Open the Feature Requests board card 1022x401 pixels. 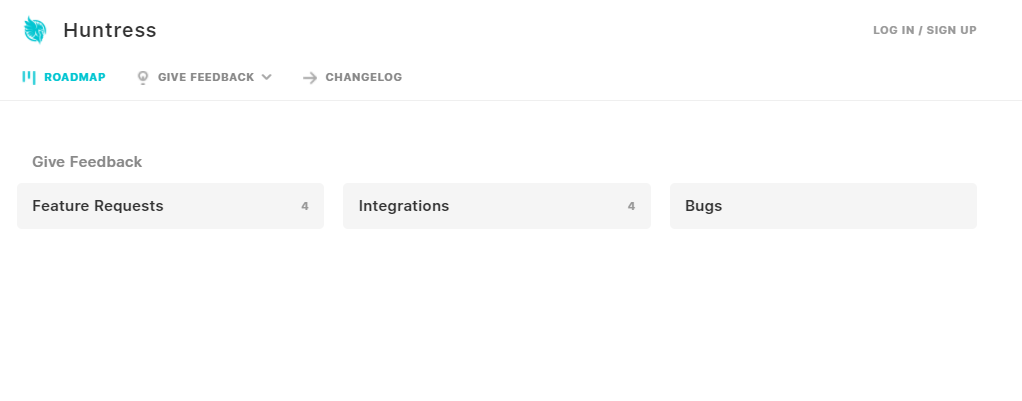click(170, 206)
